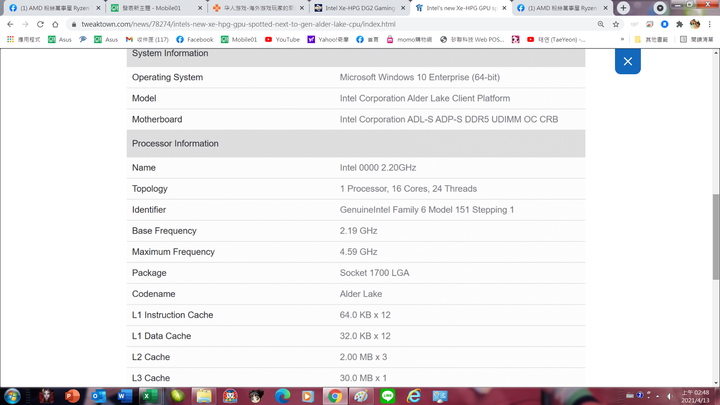Open the Facebook bookmark
This screenshot has height=405, width=720.
coord(195,39)
